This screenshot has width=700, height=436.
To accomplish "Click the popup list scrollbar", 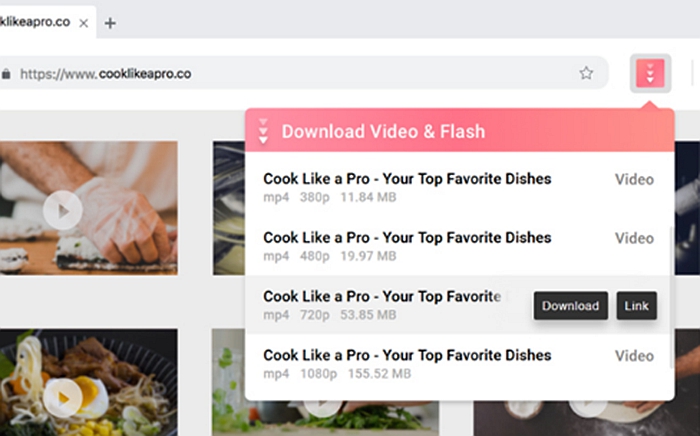I will click(x=672, y=297).
